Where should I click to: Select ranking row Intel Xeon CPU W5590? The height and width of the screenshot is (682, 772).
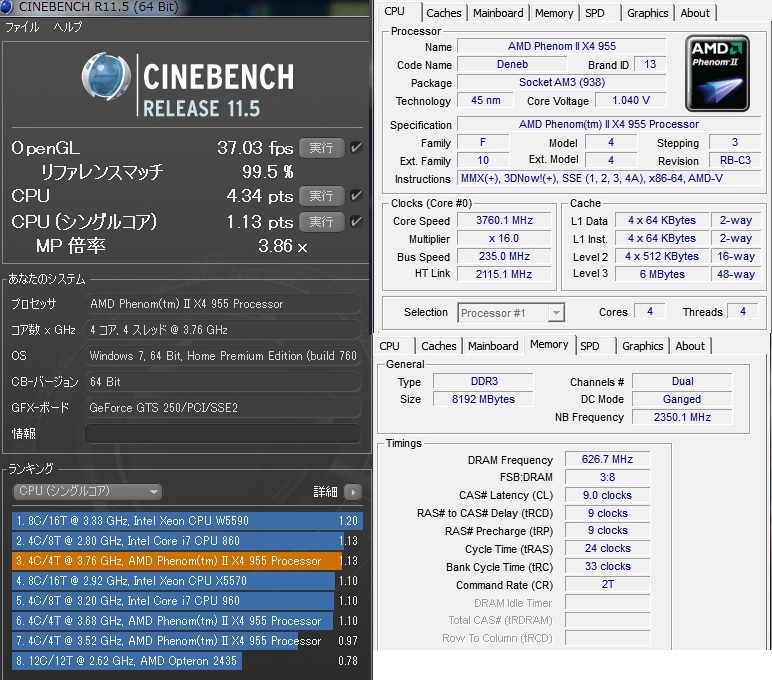[x=187, y=520]
